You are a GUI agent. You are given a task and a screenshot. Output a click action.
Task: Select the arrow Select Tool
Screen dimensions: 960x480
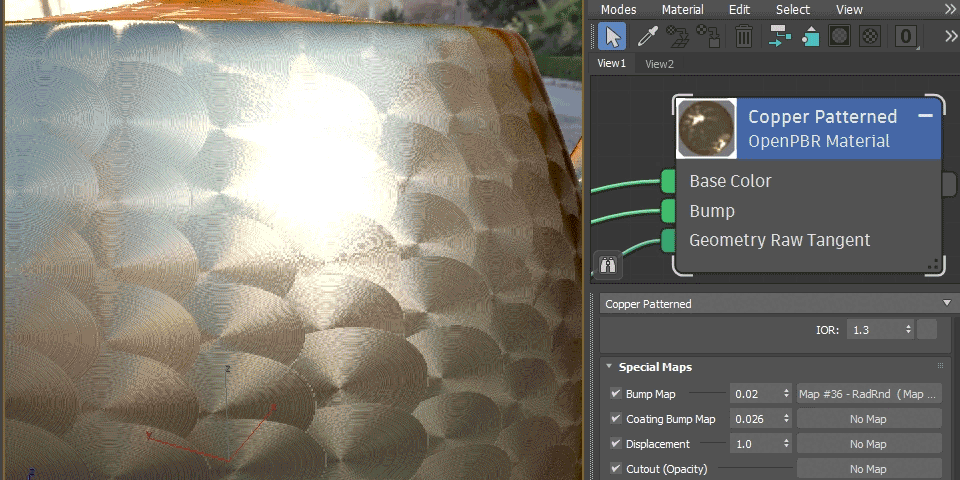tap(612, 37)
